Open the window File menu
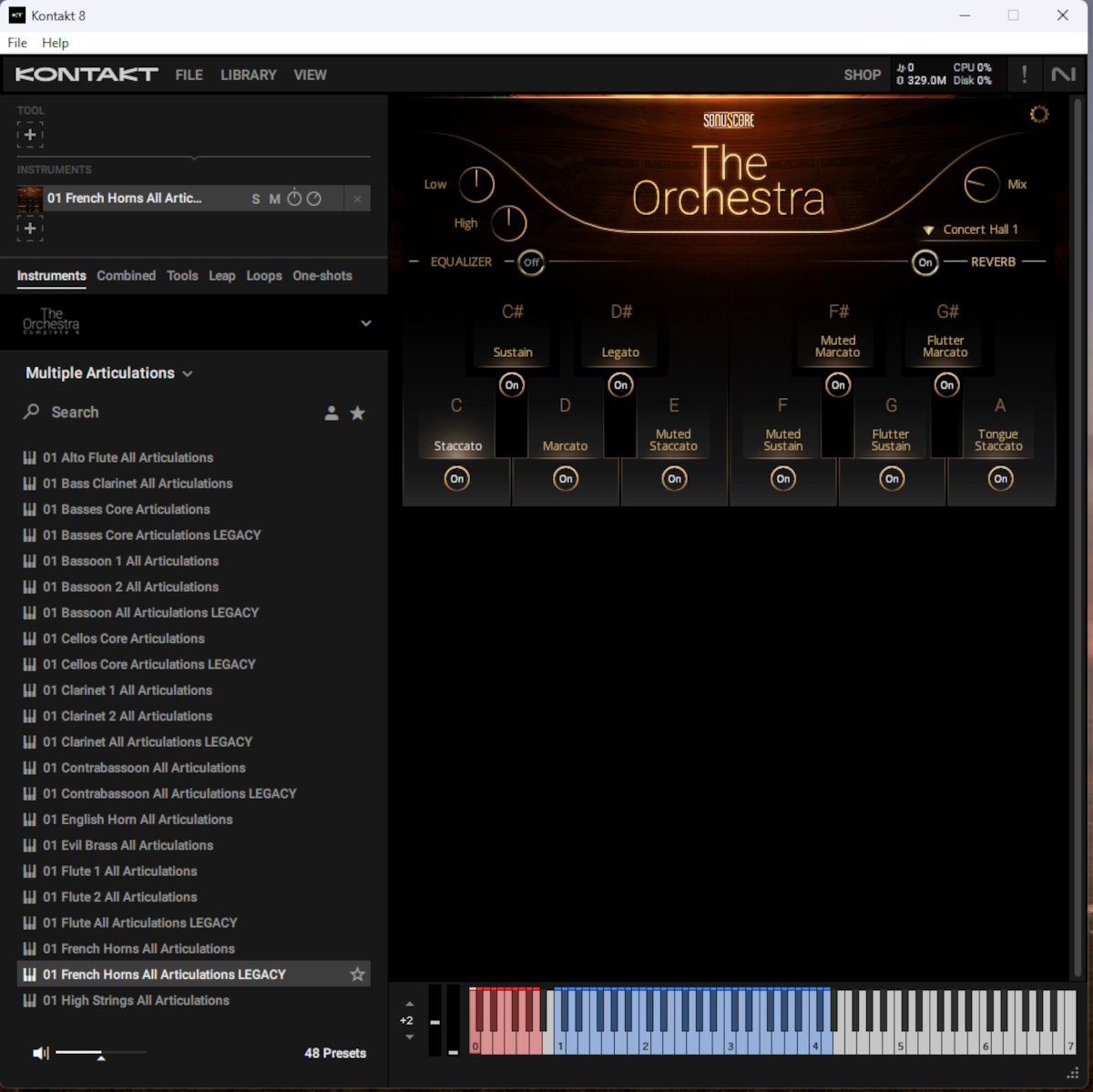 17,43
